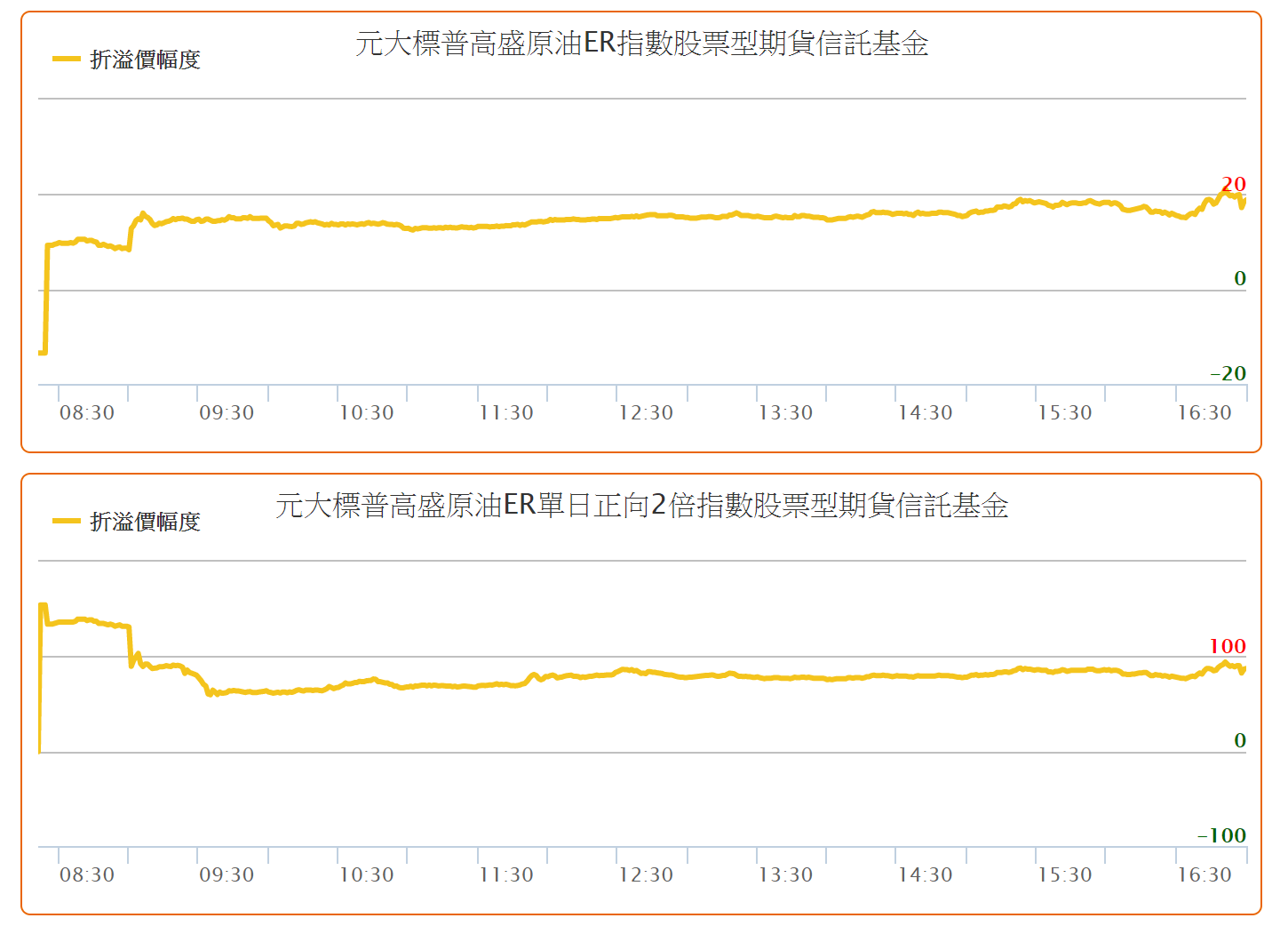
Task: Click the title 元大標普高盛原油ER單日正向2倍指數股票型期貨信託基金
Action: pyautogui.click(x=642, y=506)
